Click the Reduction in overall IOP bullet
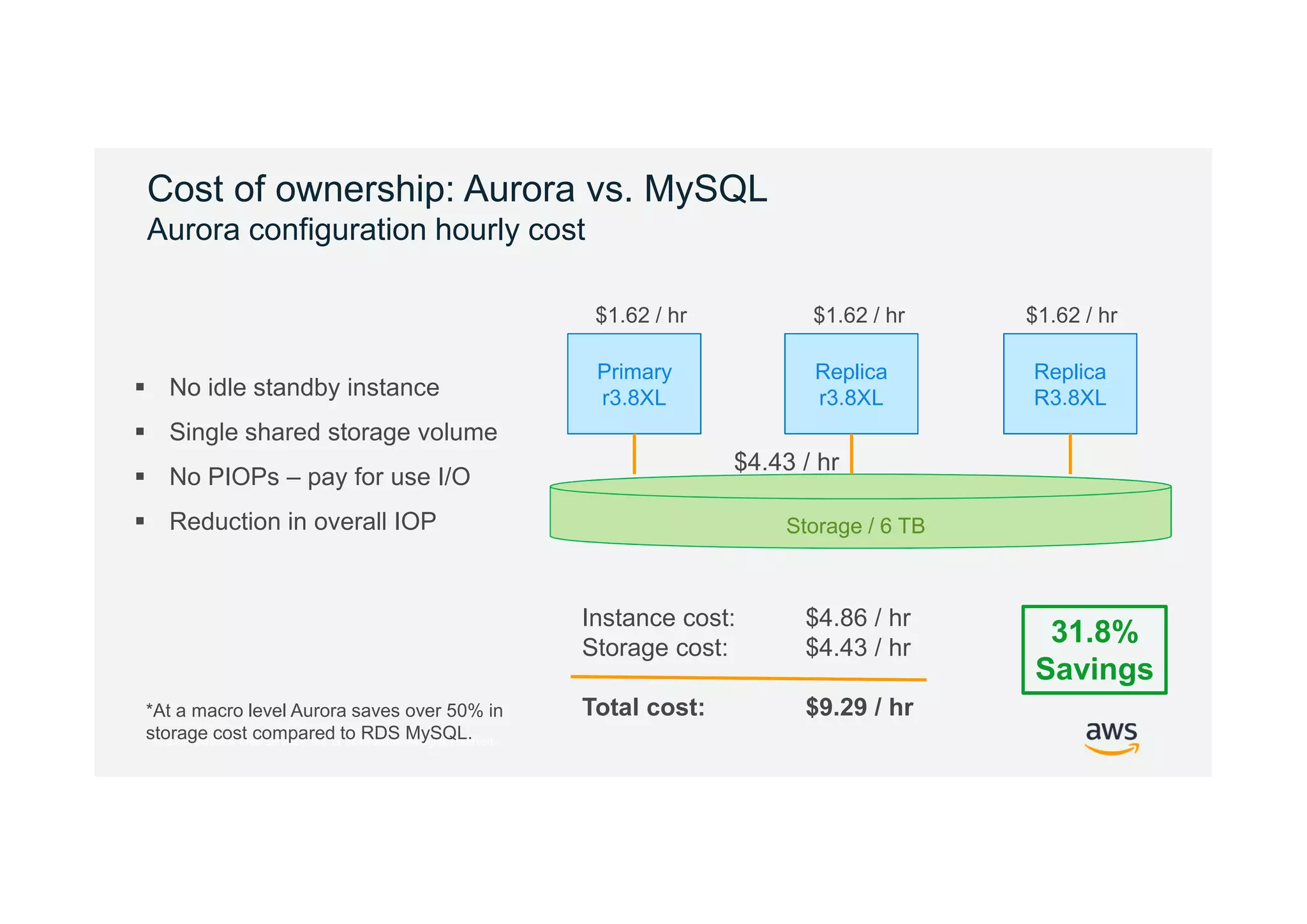This screenshot has width=1307, height=924. (302, 521)
